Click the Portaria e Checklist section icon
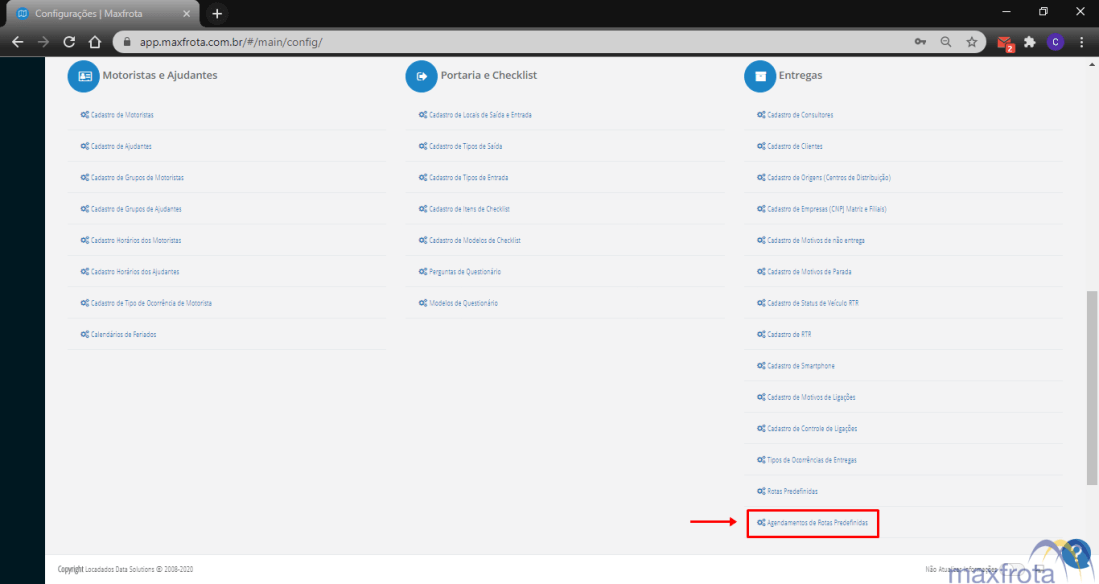Screen dimensions: 1099x584 [x=422, y=76]
